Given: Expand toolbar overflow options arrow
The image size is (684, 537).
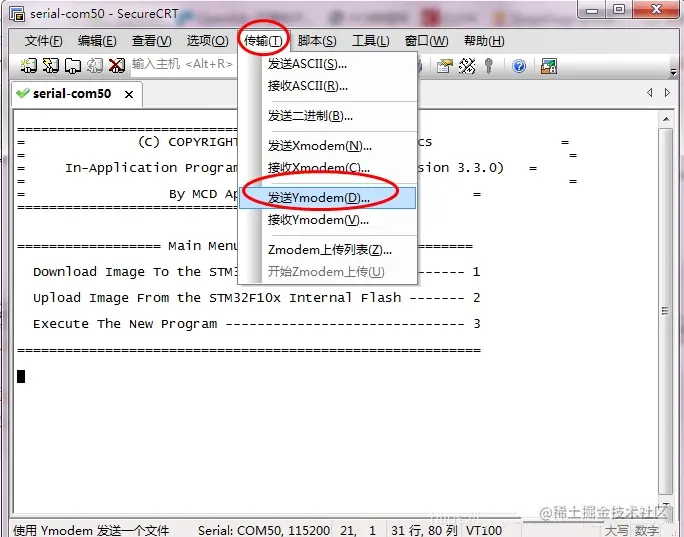Looking at the screenshot, I should pyautogui.click(x=673, y=72).
